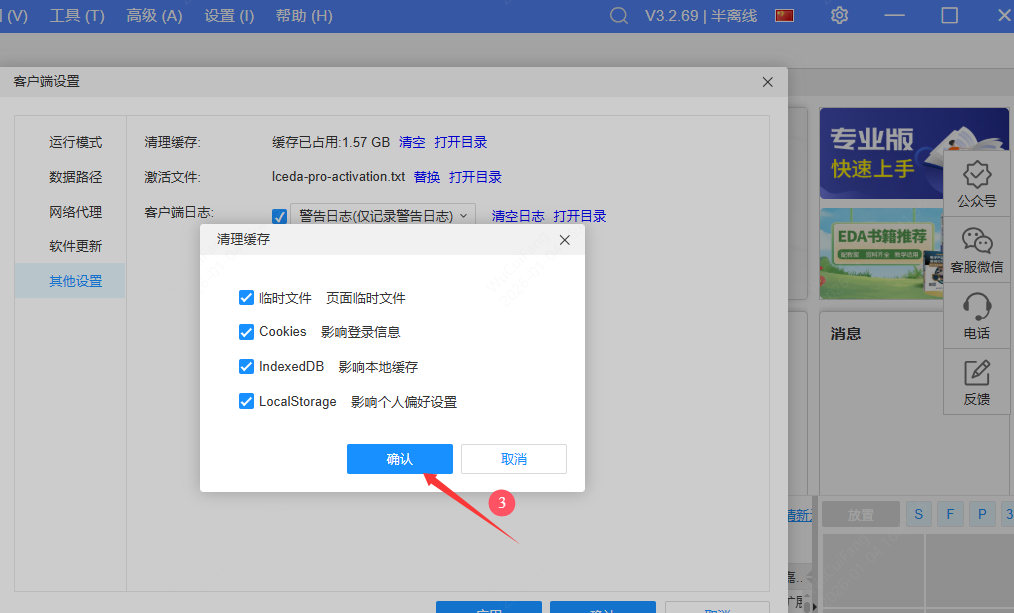Disable the Cookies cleanup checkbox
Screen dimensions: 1014x613
tap(245, 332)
